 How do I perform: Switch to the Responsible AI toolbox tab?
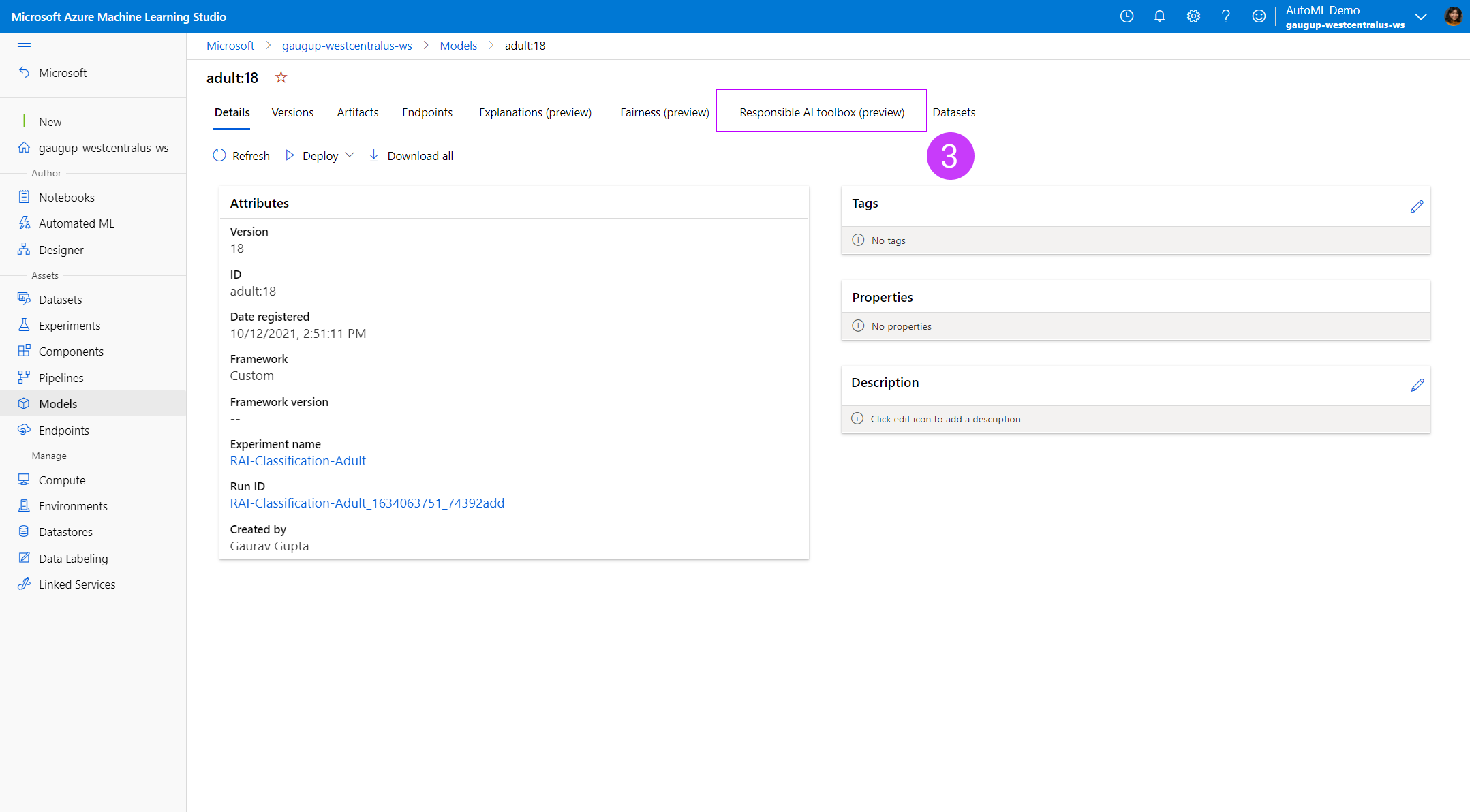pyautogui.click(x=821, y=112)
